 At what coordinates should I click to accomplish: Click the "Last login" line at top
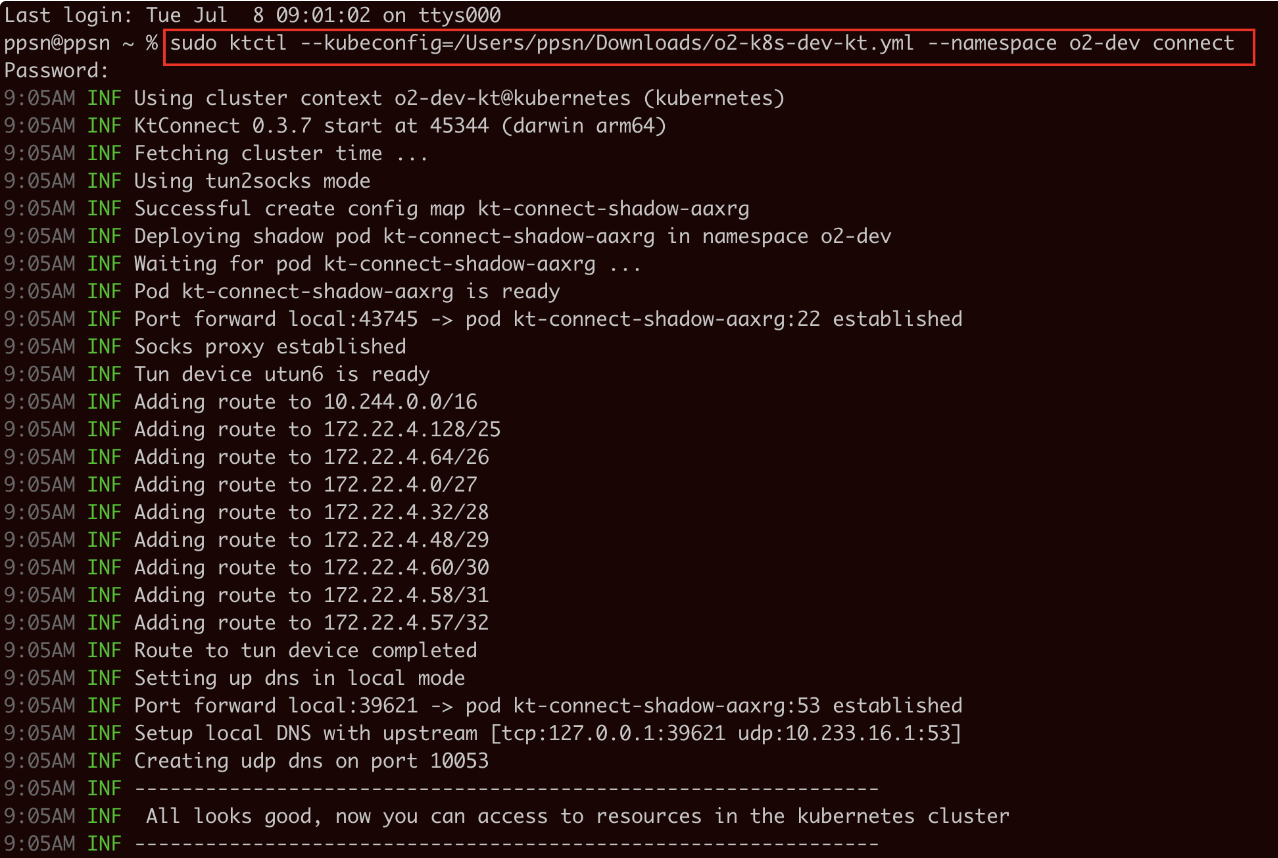click(x=252, y=16)
